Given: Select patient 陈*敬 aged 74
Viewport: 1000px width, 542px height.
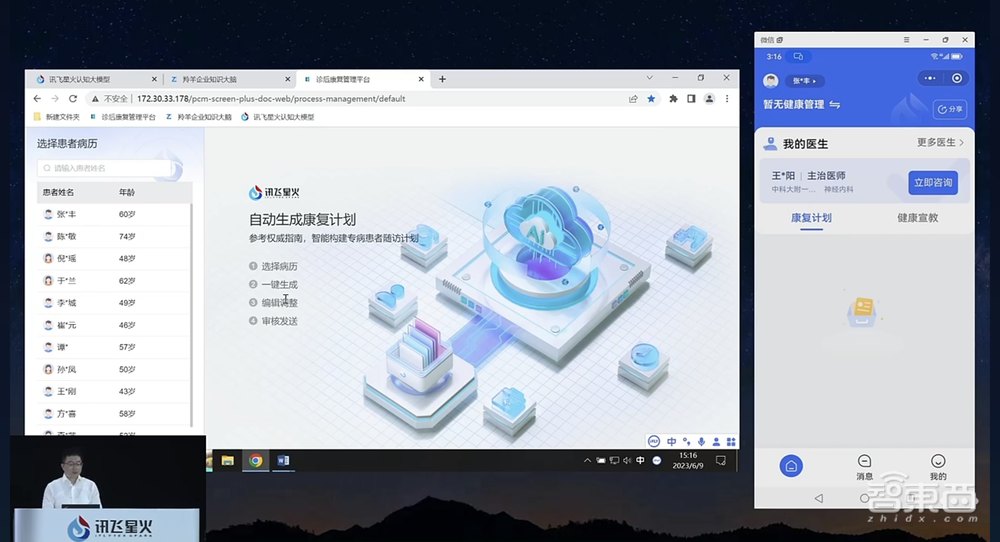Looking at the screenshot, I should coord(114,237).
